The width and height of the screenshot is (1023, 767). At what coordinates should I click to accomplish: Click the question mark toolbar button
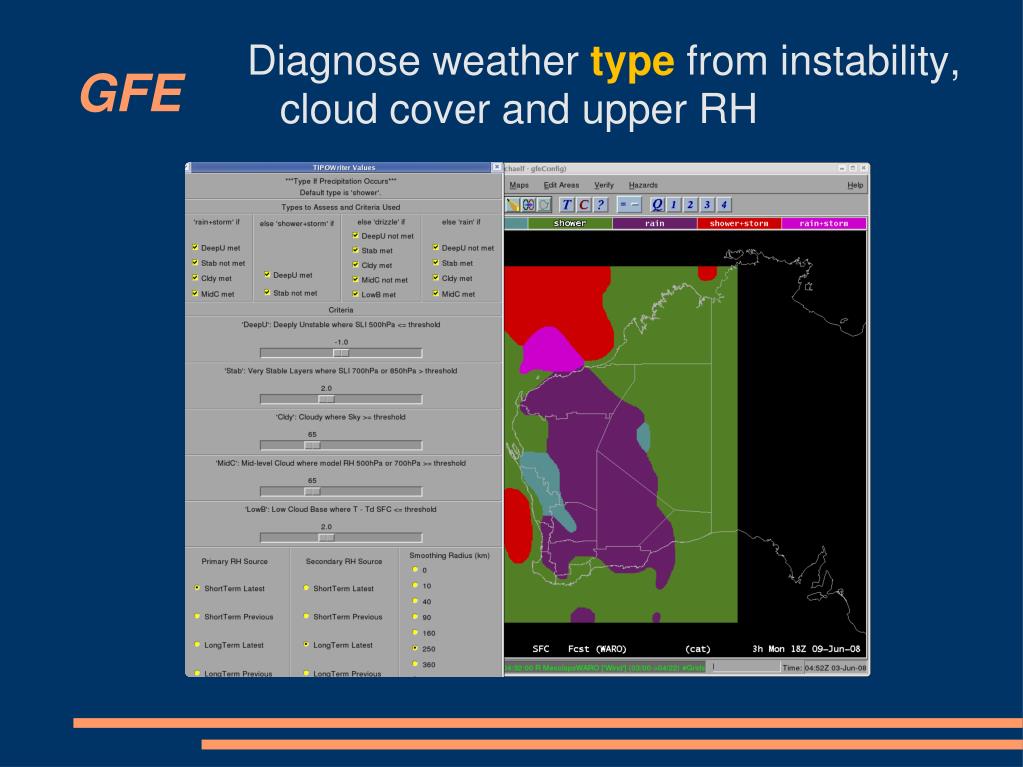click(x=600, y=205)
